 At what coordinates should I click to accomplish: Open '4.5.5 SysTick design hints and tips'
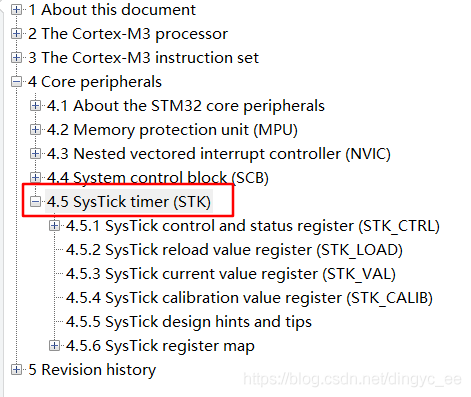189,322
